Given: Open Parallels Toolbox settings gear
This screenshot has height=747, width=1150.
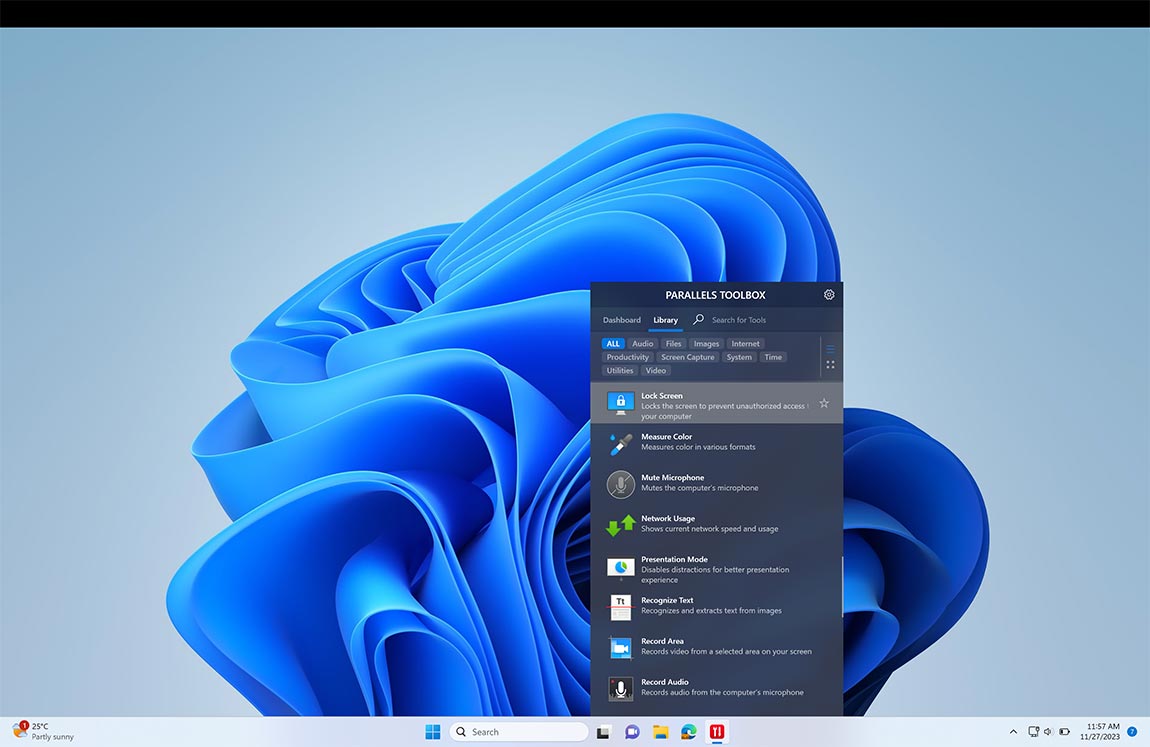Looking at the screenshot, I should (x=829, y=295).
